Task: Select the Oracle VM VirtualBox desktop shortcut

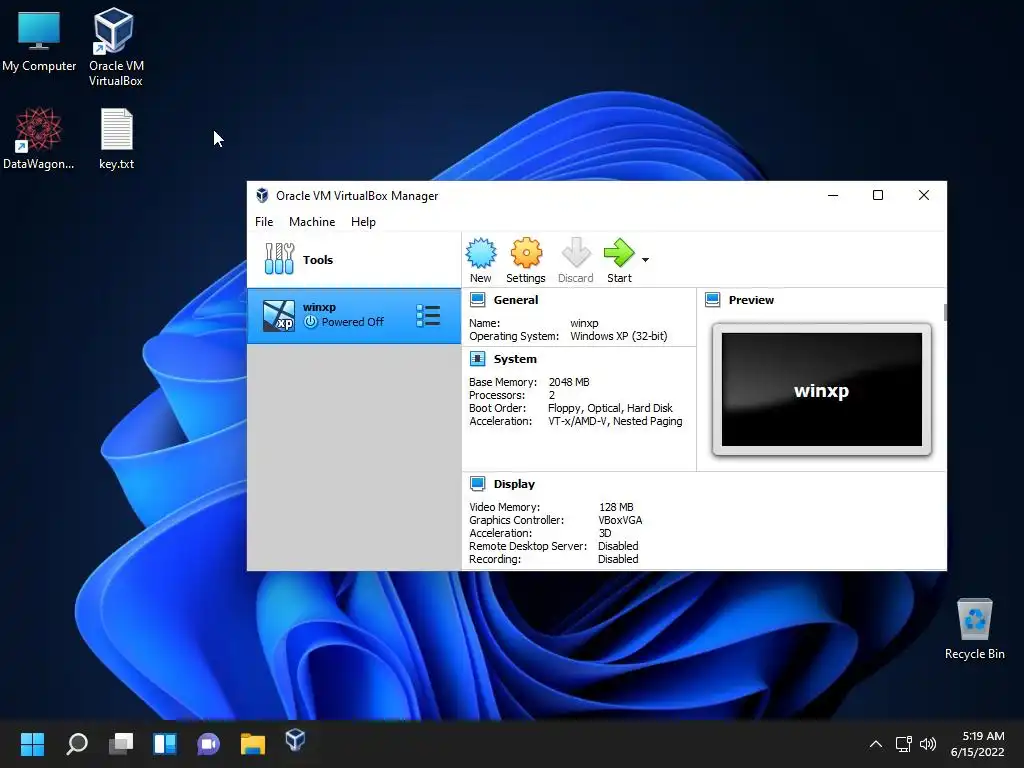Action: [x=116, y=47]
